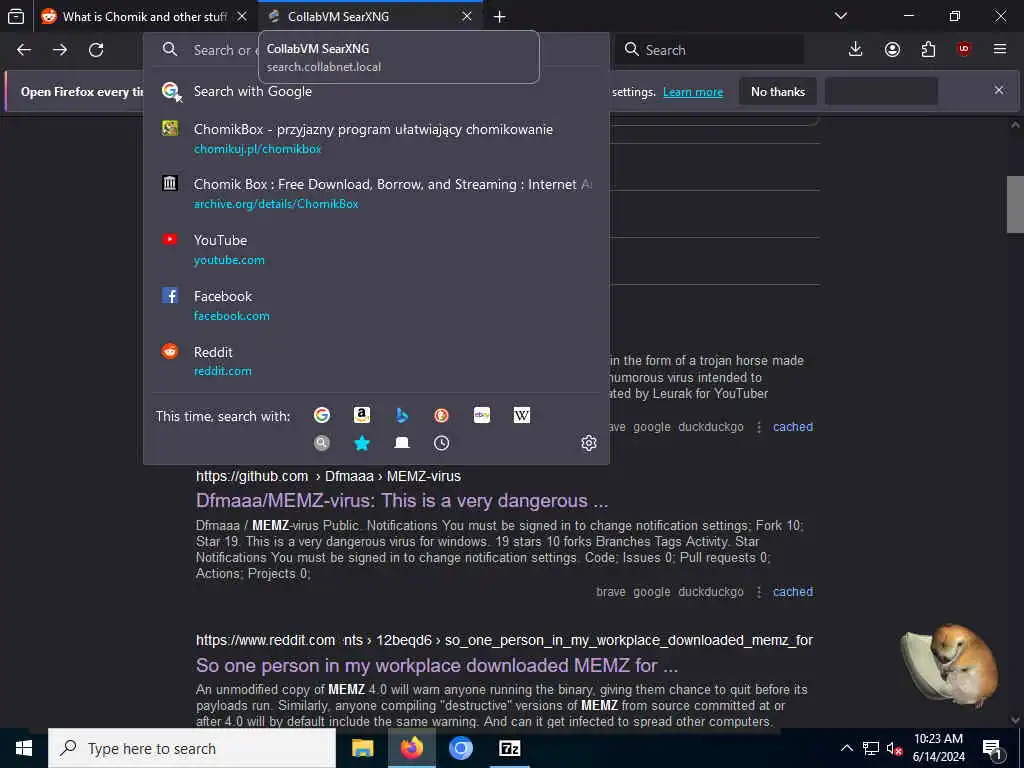Search this time with DuckDuckGo icon

point(441,415)
